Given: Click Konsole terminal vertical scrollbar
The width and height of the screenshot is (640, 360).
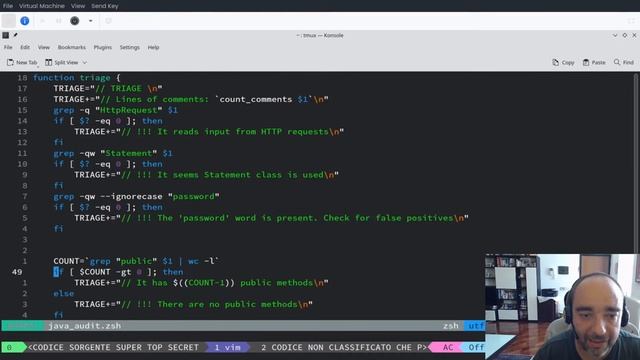Looking at the screenshot, I should point(636,163).
